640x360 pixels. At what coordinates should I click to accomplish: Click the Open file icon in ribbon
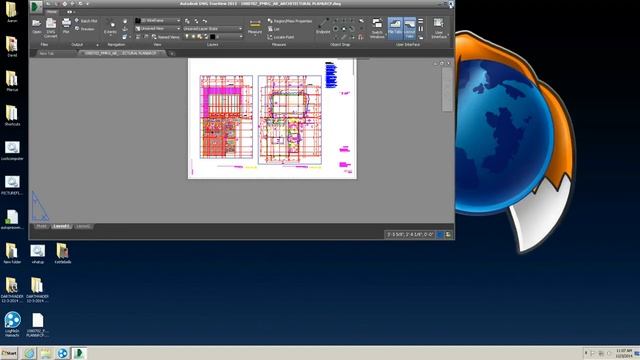(x=36, y=26)
